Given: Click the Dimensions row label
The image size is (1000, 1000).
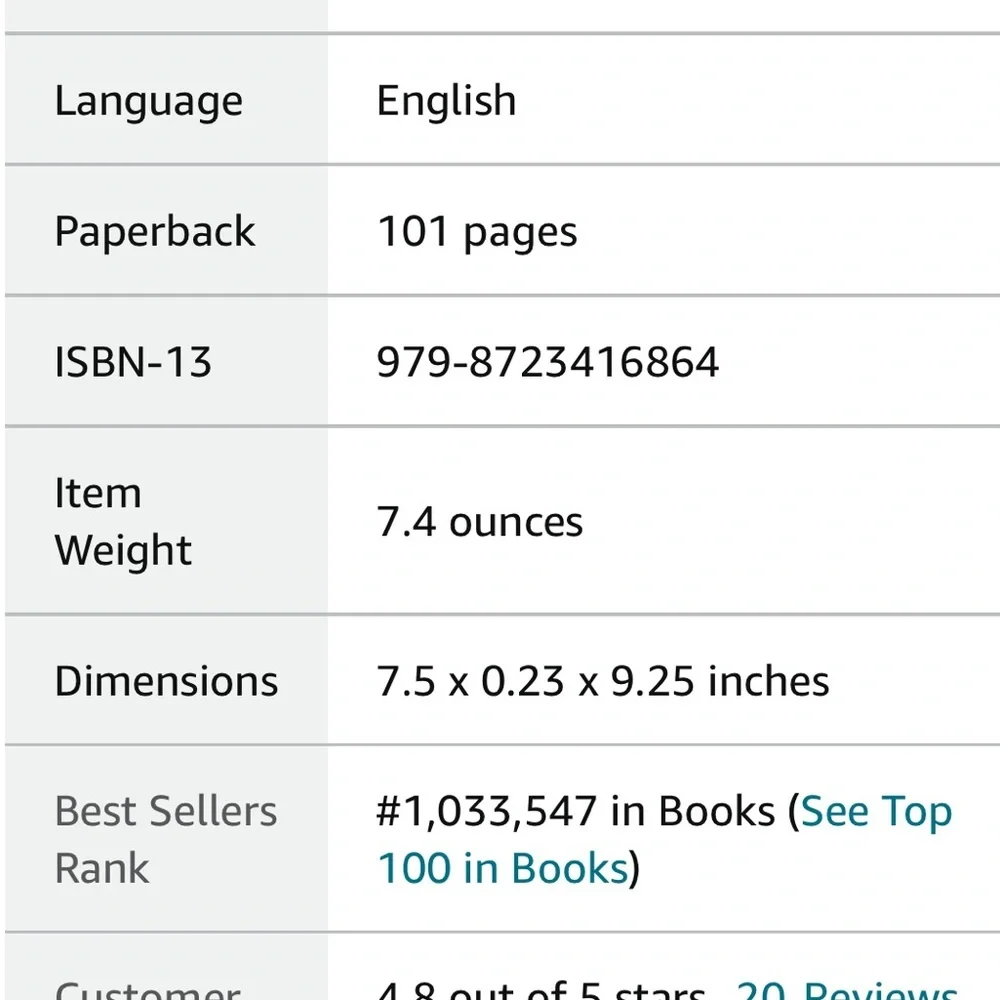Looking at the screenshot, I should tap(166, 680).
